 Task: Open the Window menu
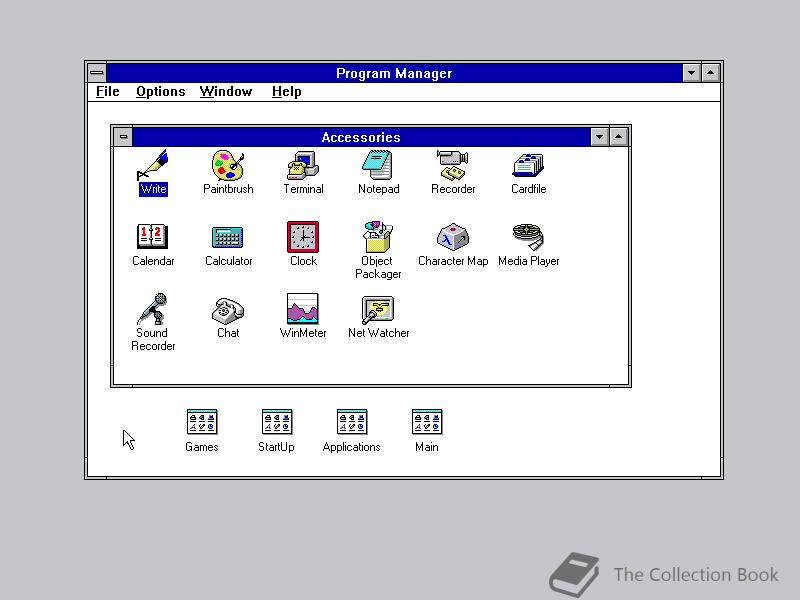226,92
